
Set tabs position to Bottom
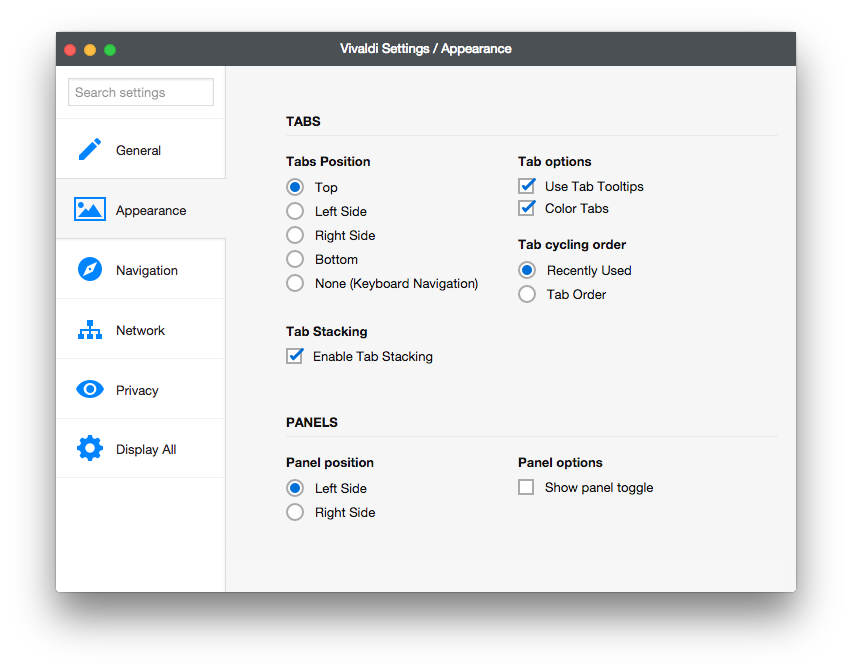(x=295, y=259)
